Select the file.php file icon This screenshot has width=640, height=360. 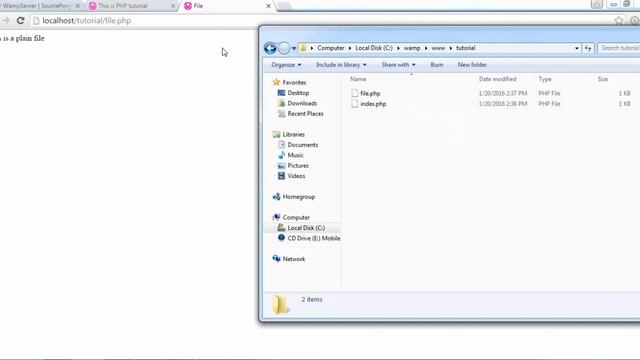[x=355, y=93]
